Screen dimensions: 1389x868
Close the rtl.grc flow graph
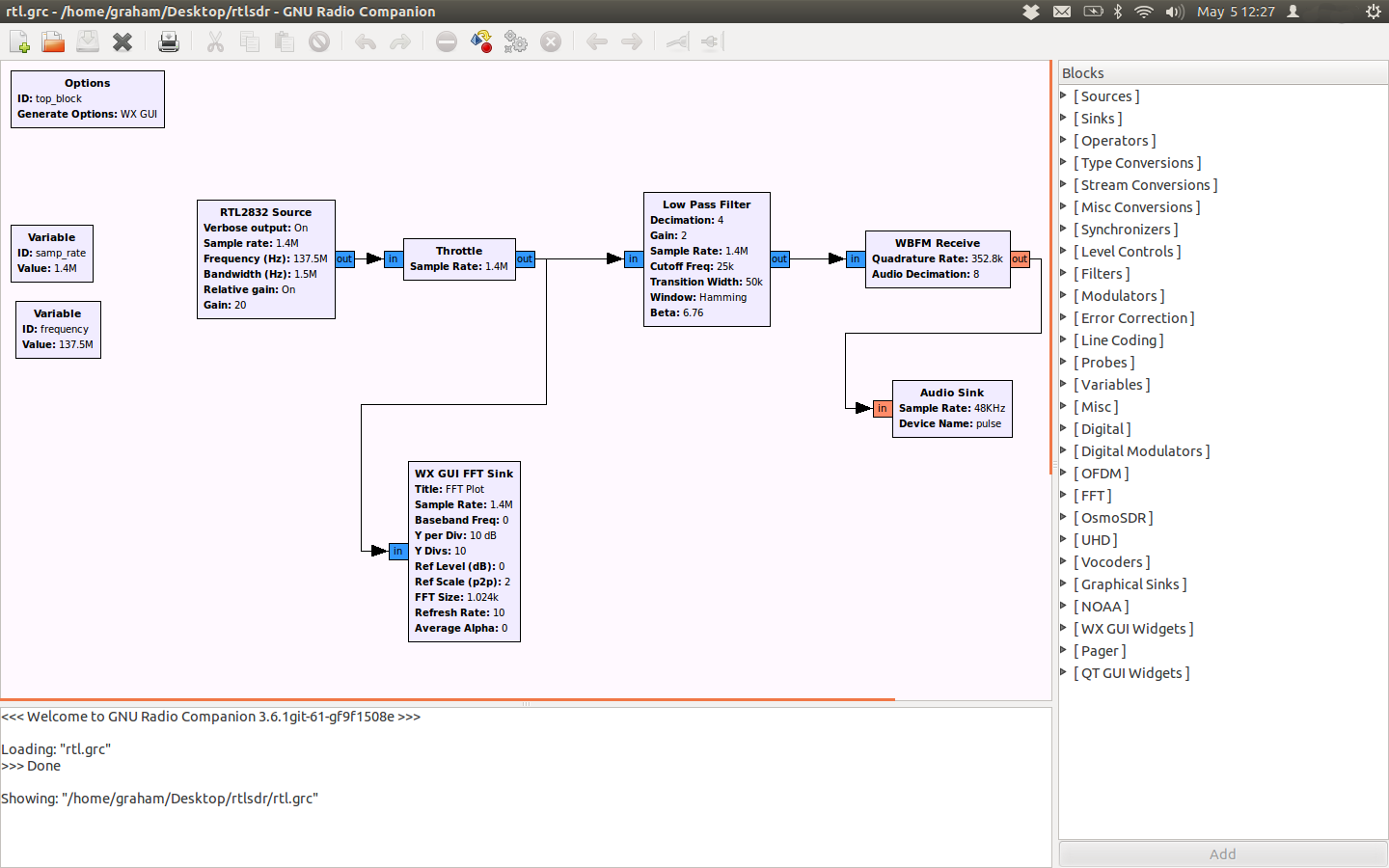pos(123,41)
